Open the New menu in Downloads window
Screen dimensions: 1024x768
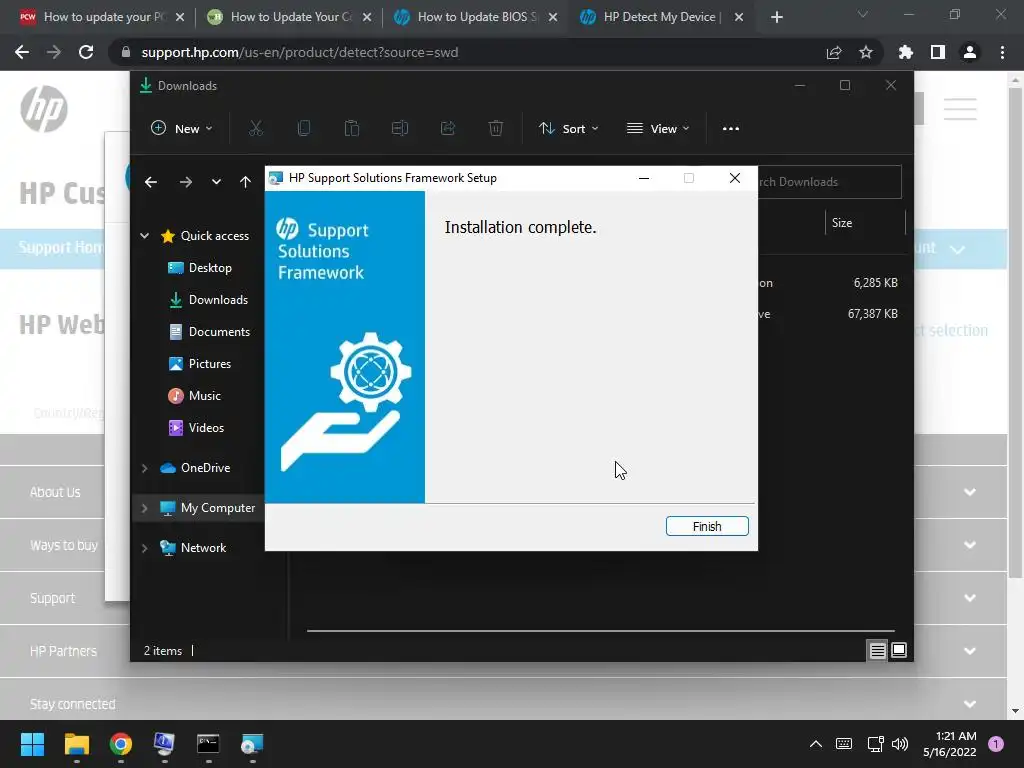[182, 129]
